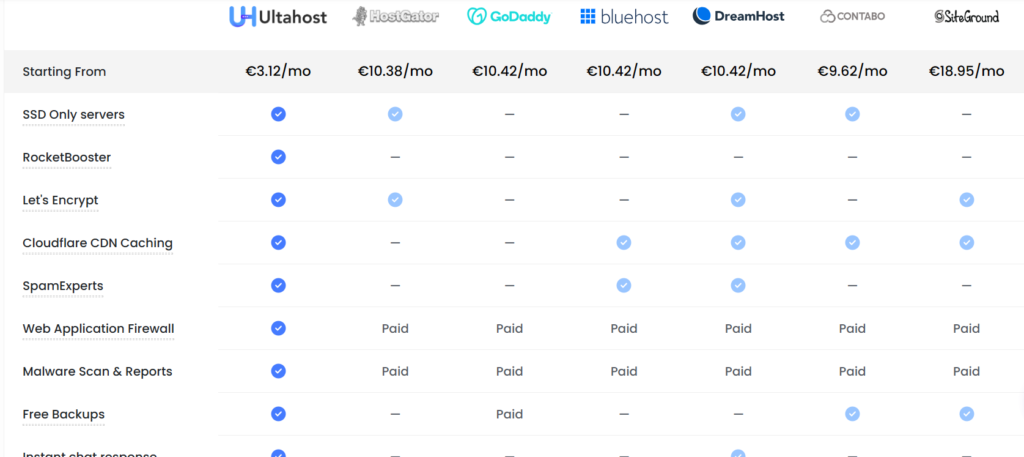Click Contabo's Cloudflare CDN Caching checkmark
This screenshot has height=457, width=1024.
coord(852,242)
